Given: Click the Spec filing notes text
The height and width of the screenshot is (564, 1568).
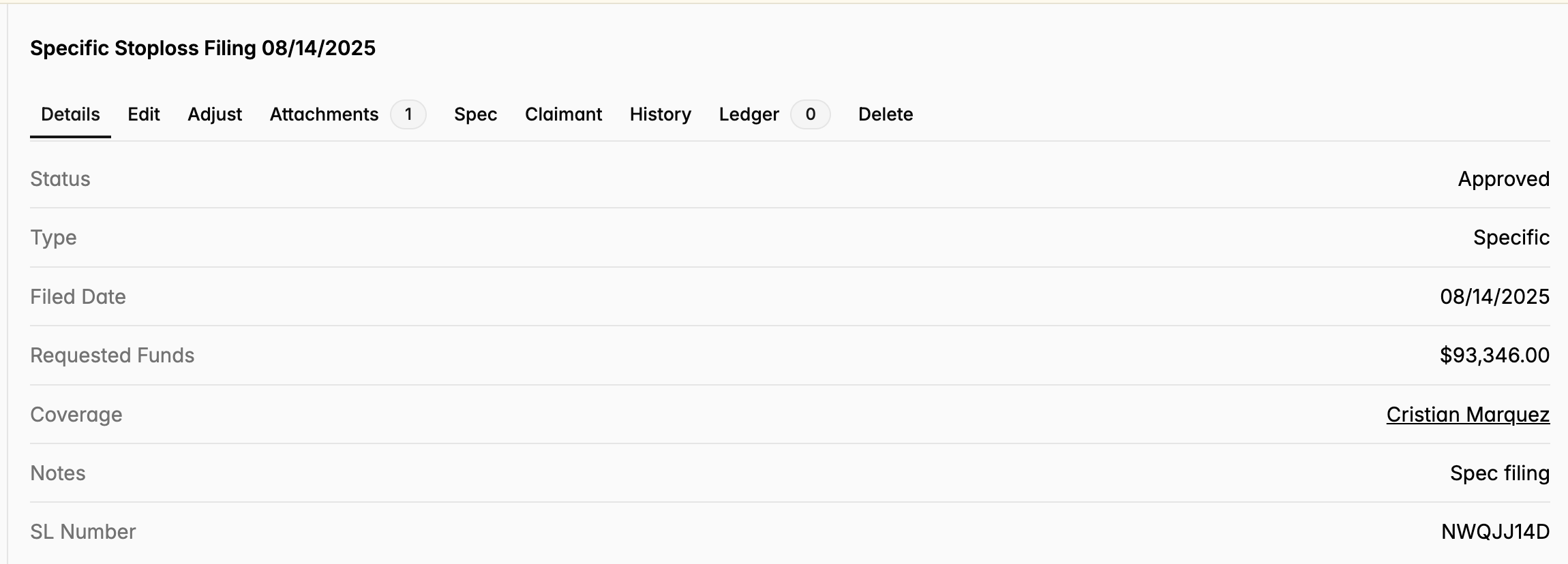Looking at the screenshot, I should tap(1500, 473).
